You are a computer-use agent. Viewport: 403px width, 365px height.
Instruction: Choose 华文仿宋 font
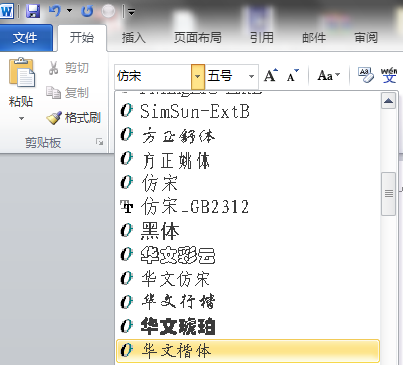point(247,279)
